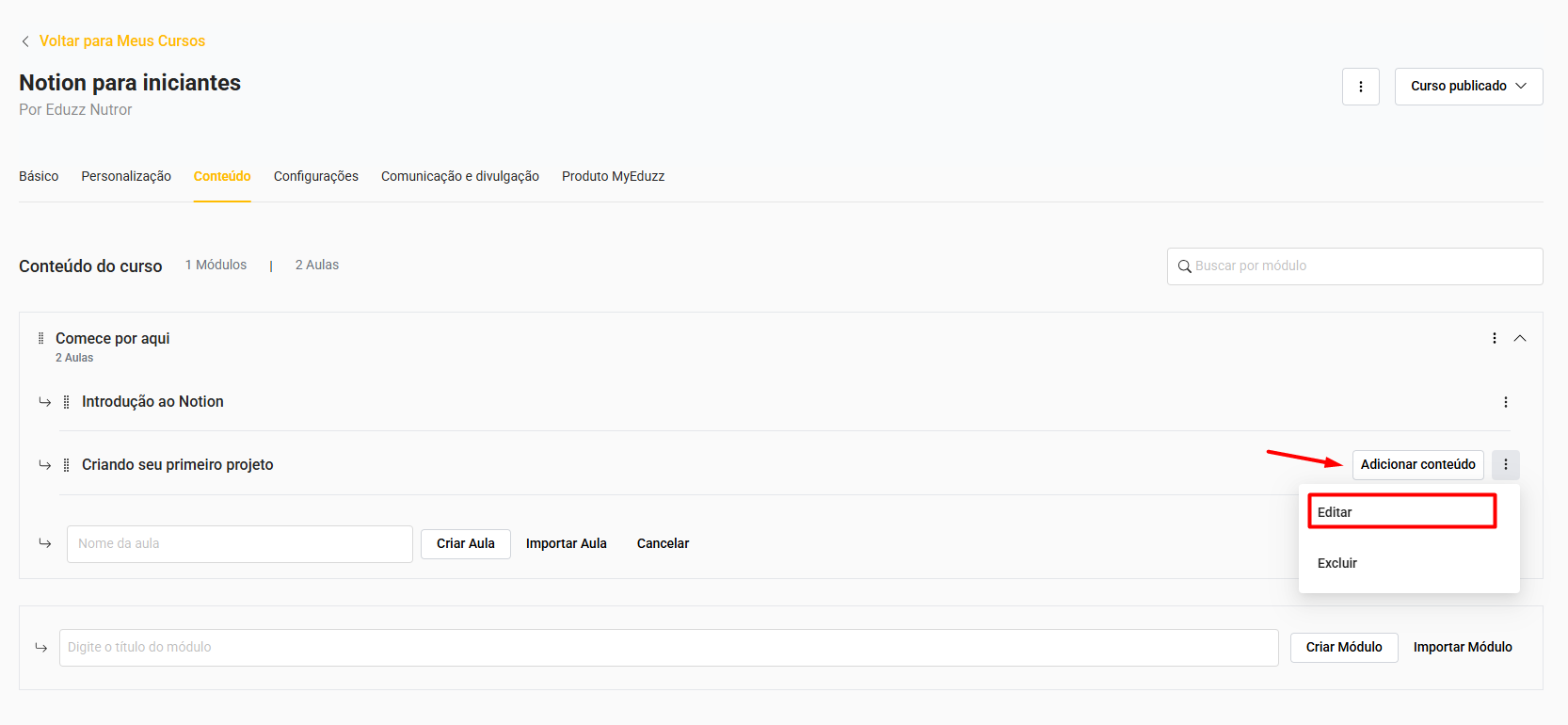Click Adicionar conteúdo button

[1418, 465]
